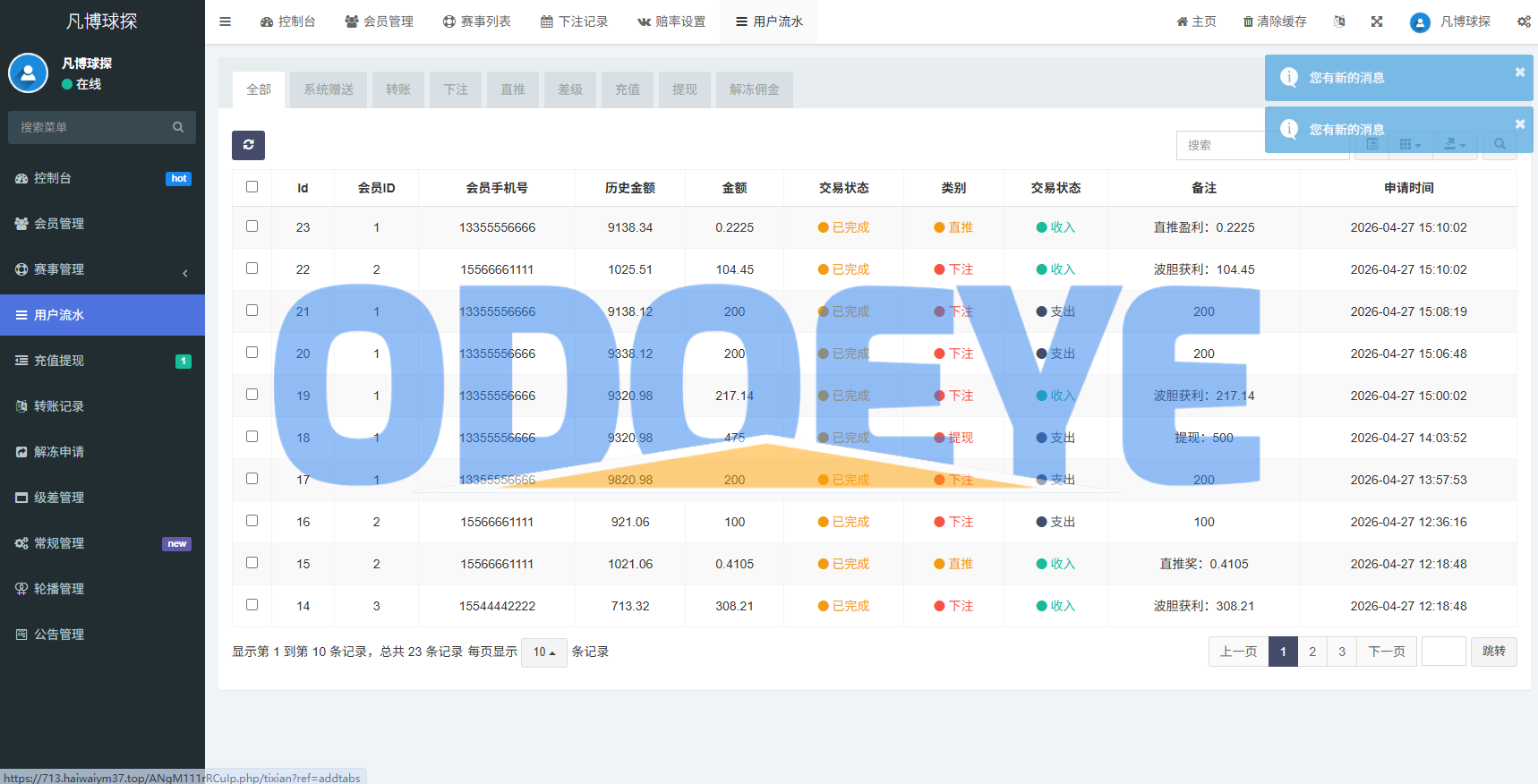This screenshot has width=1538, height=784.
Task: Switch to the 系统赠送 tab
Action: [x=329, y=89]
